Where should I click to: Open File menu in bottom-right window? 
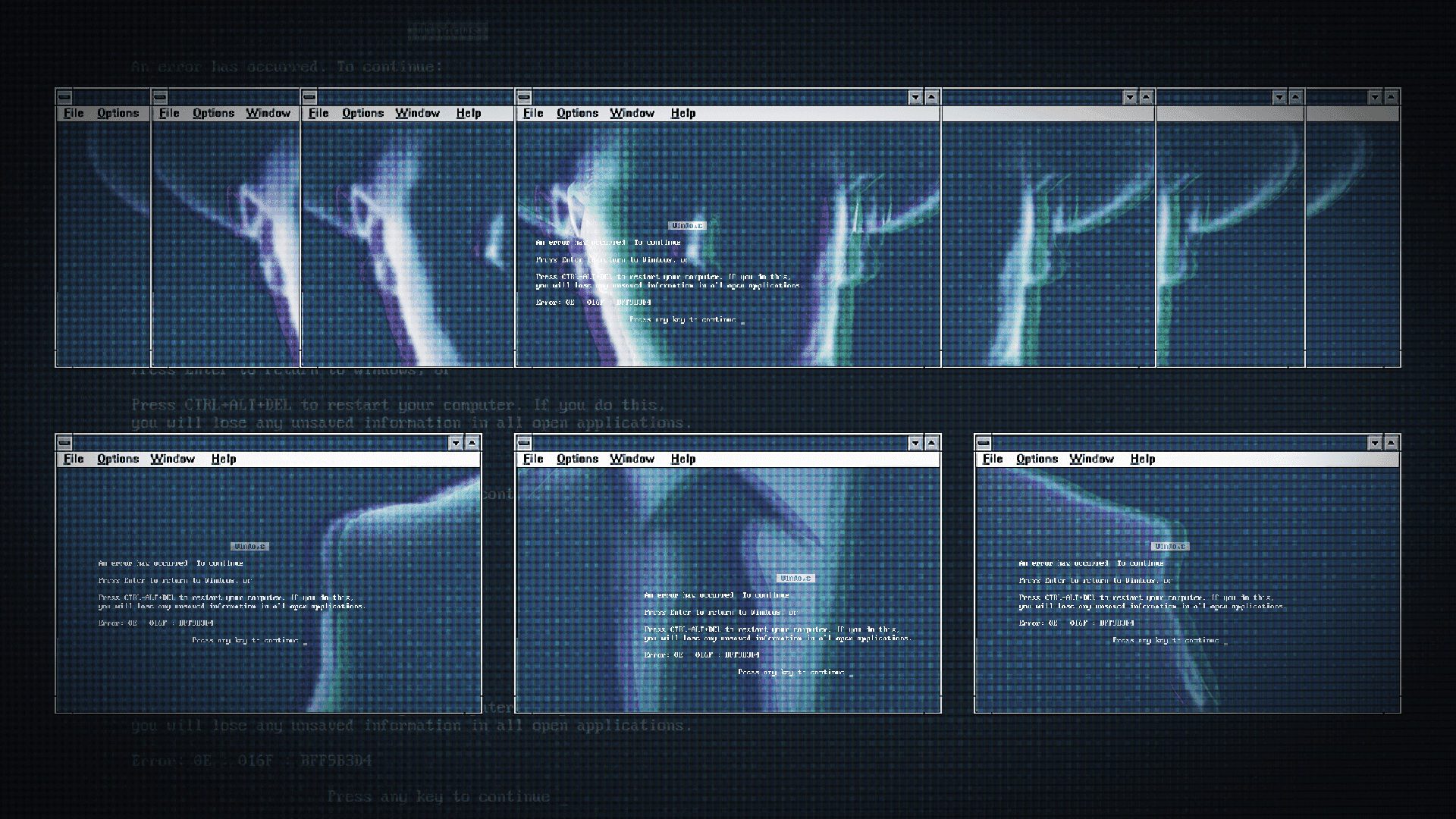coord(992,459)
